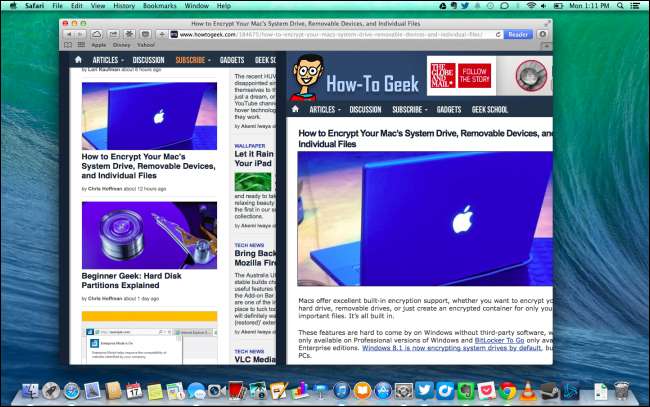Open the Window menu
The width and height of the screenshot is (650, 407).
point(196,6)
